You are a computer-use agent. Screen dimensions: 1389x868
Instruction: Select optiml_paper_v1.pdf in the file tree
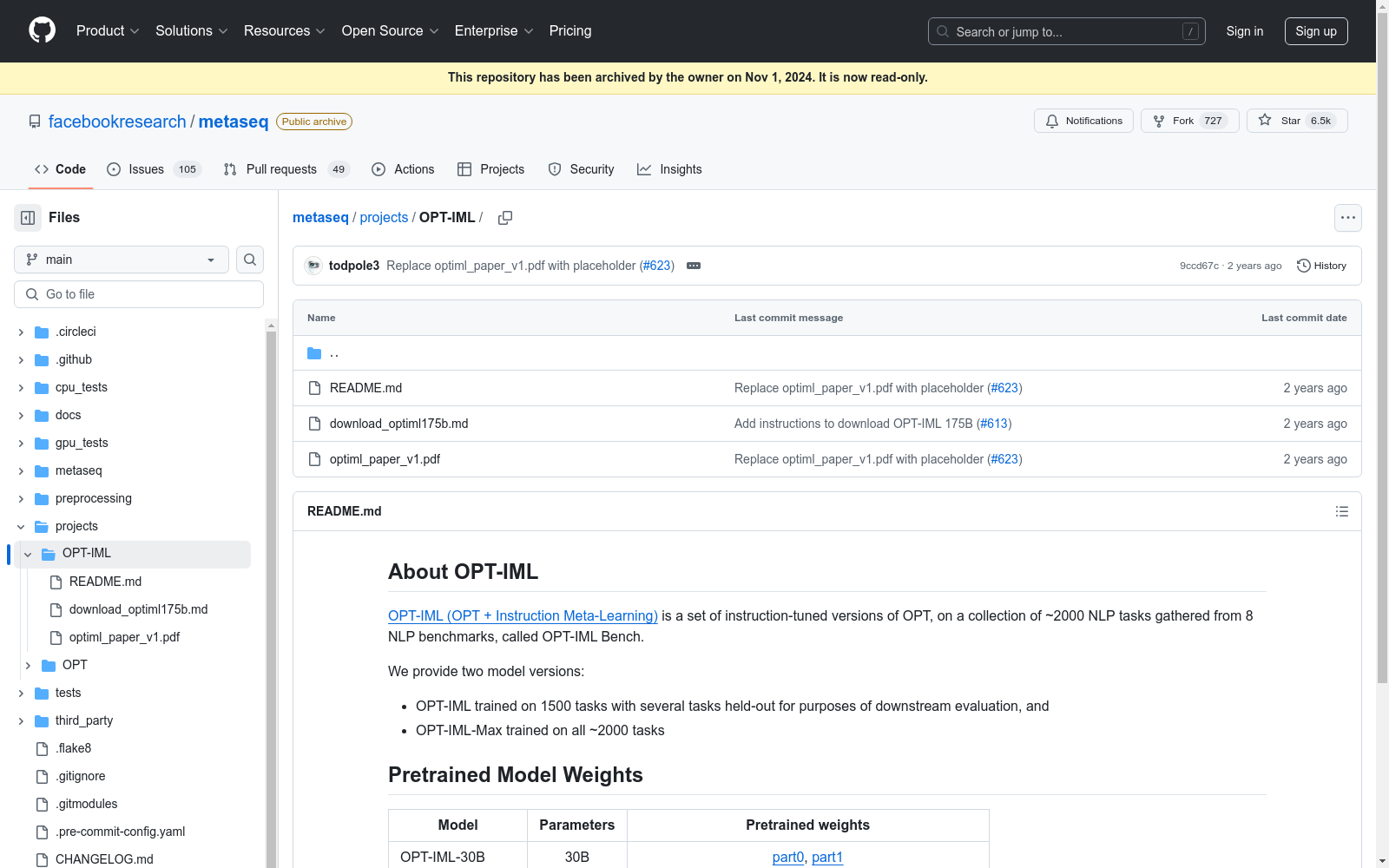tap(124, 637)
